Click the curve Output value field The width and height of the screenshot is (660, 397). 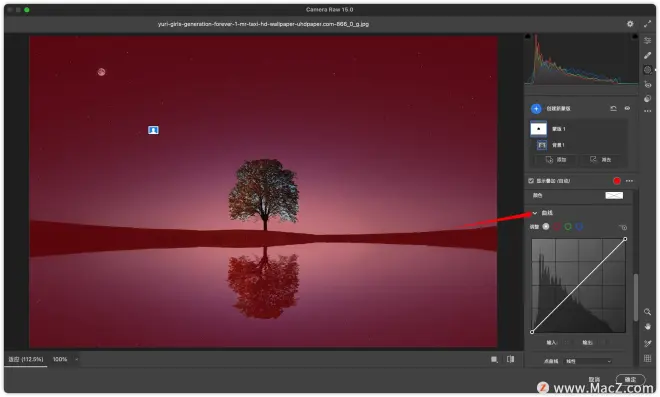click(x=603, y=343)
